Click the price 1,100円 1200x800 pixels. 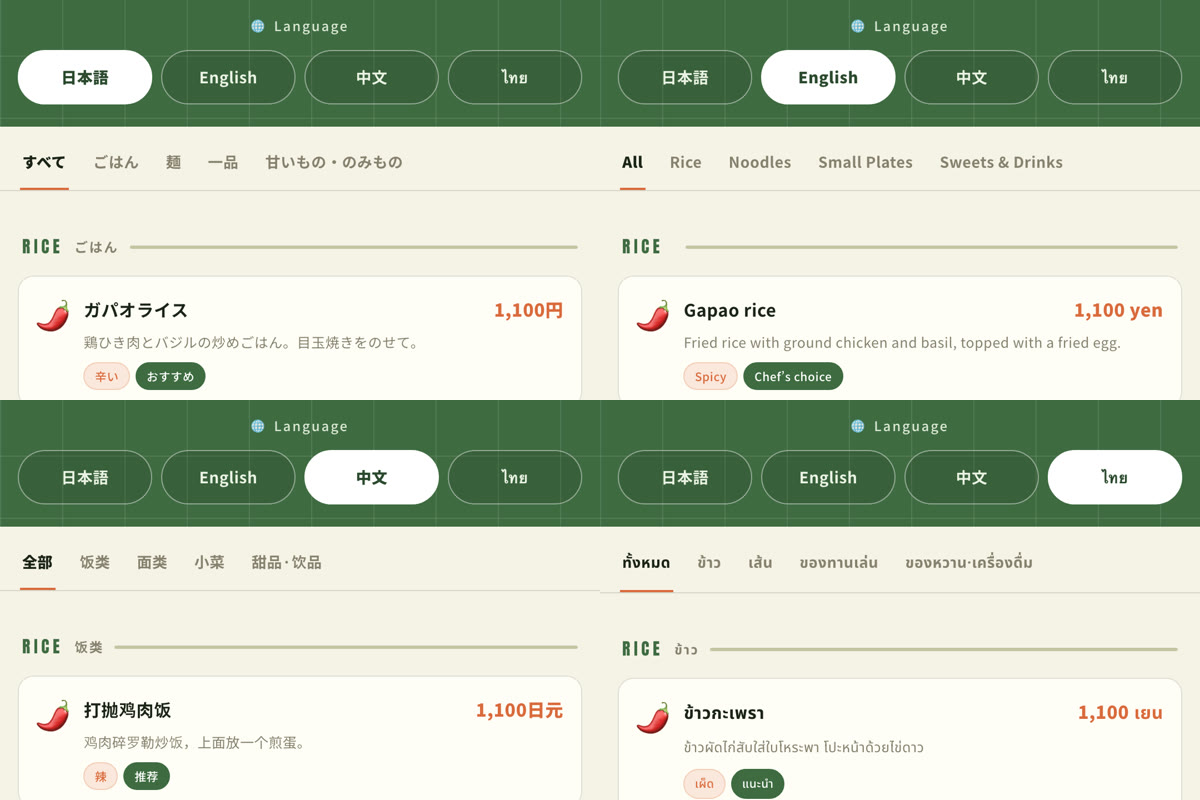tap(529, 310)
